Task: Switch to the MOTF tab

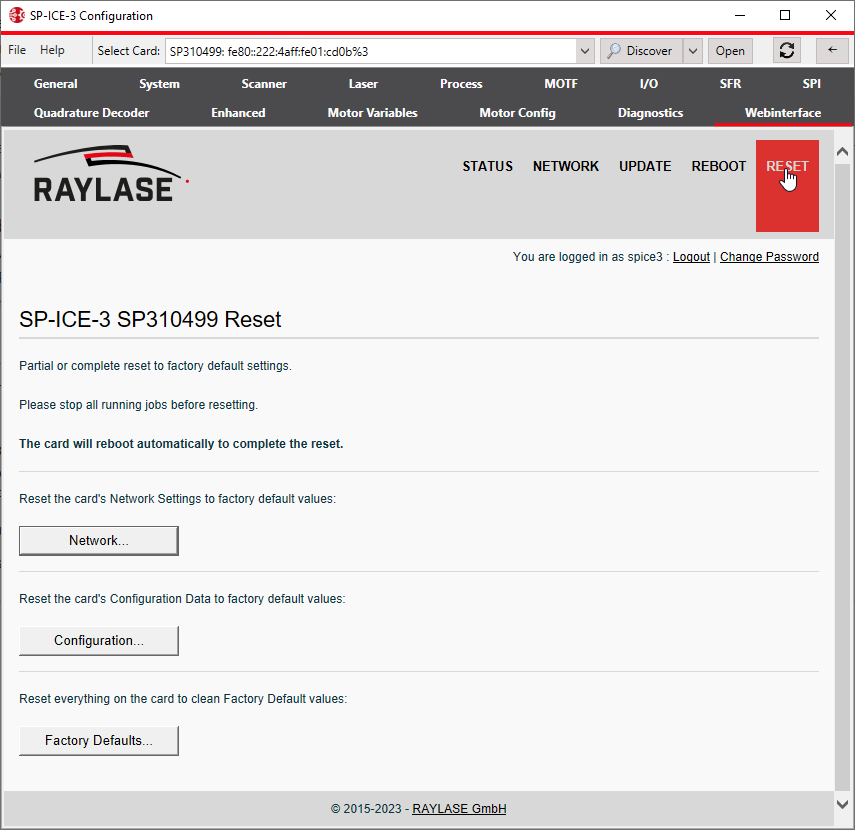Action: point(561,83)
